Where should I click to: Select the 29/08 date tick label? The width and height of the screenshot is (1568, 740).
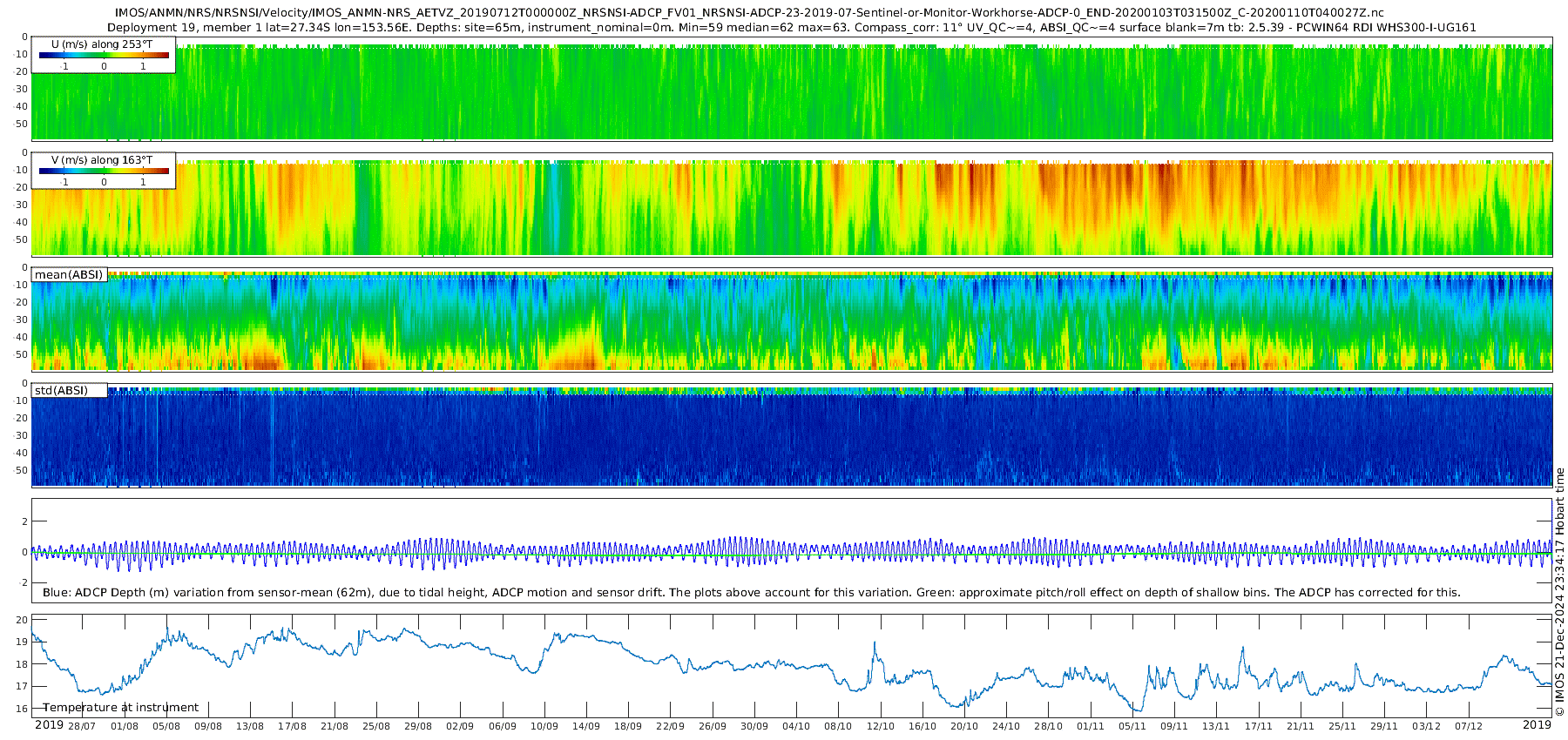click(x=418, y=726)
